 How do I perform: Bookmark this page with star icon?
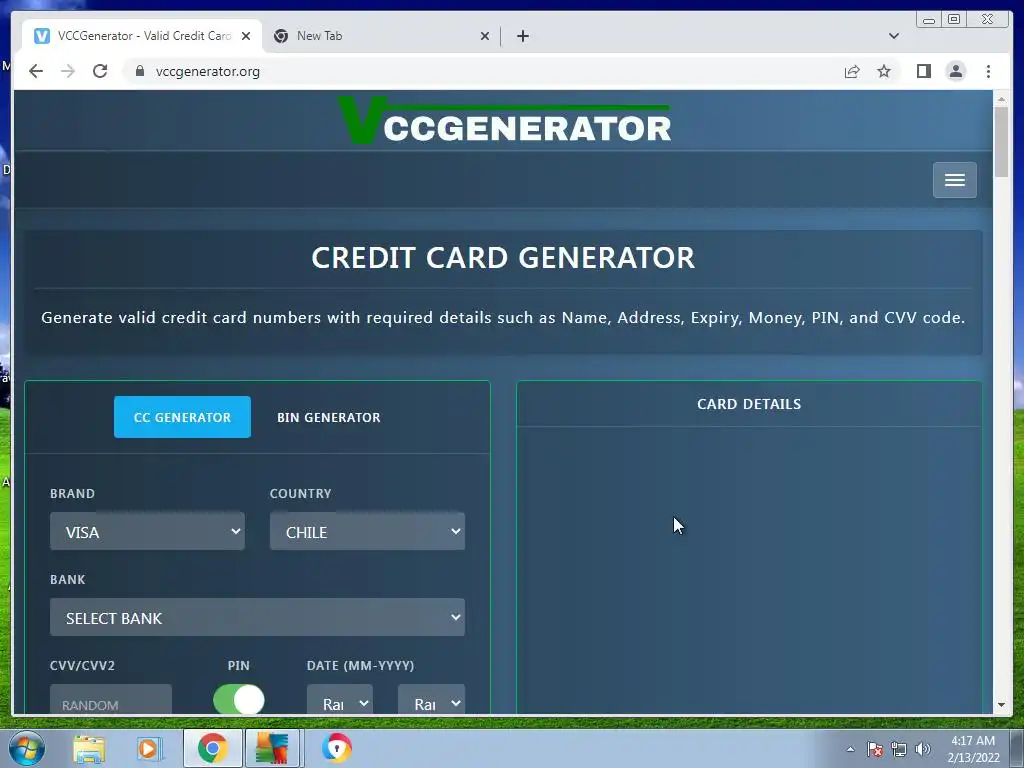pyautogui.click(x=884, y=71)
